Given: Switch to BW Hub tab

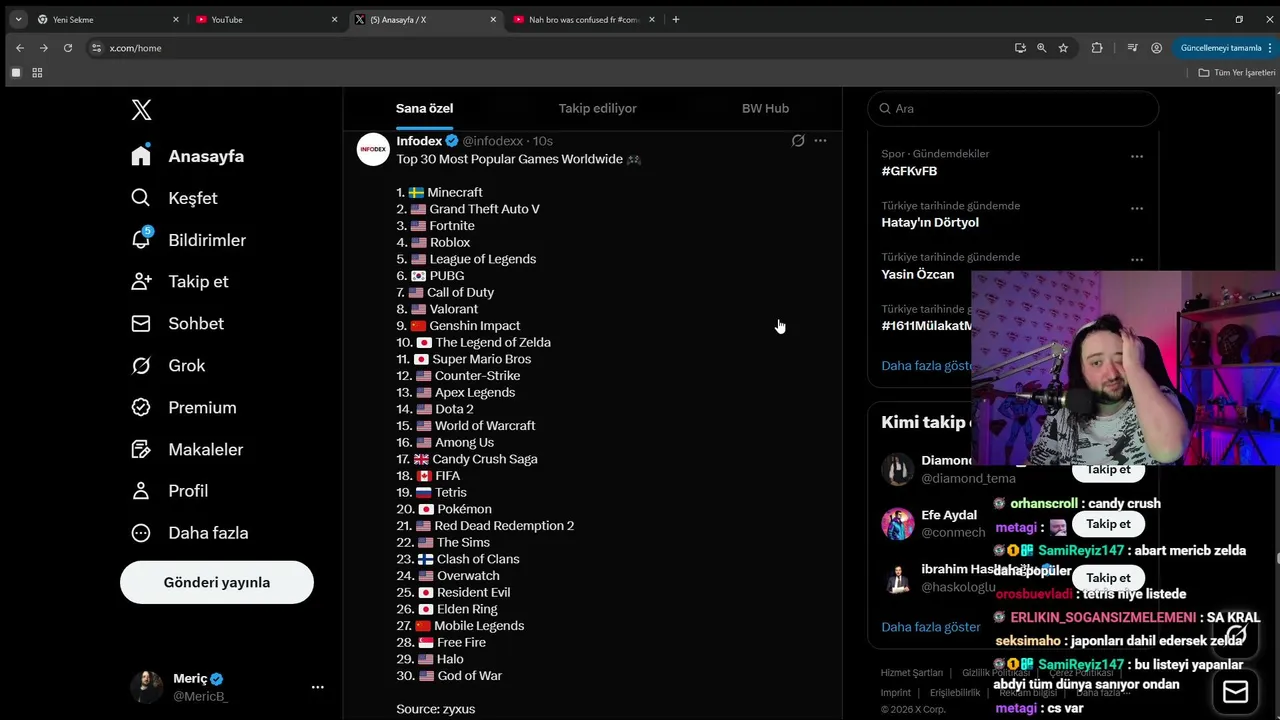Looking at the screenshot, I should coord(765,108).
